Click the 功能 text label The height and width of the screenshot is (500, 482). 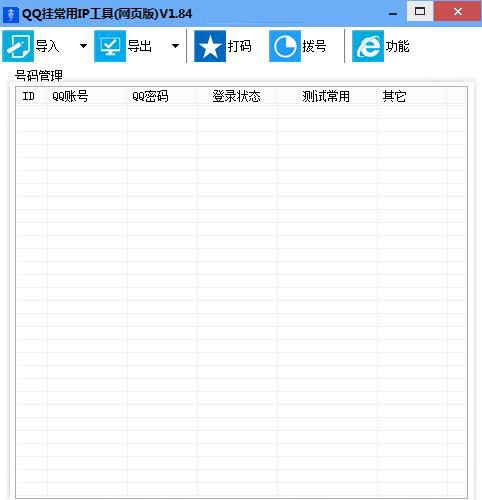397,46
